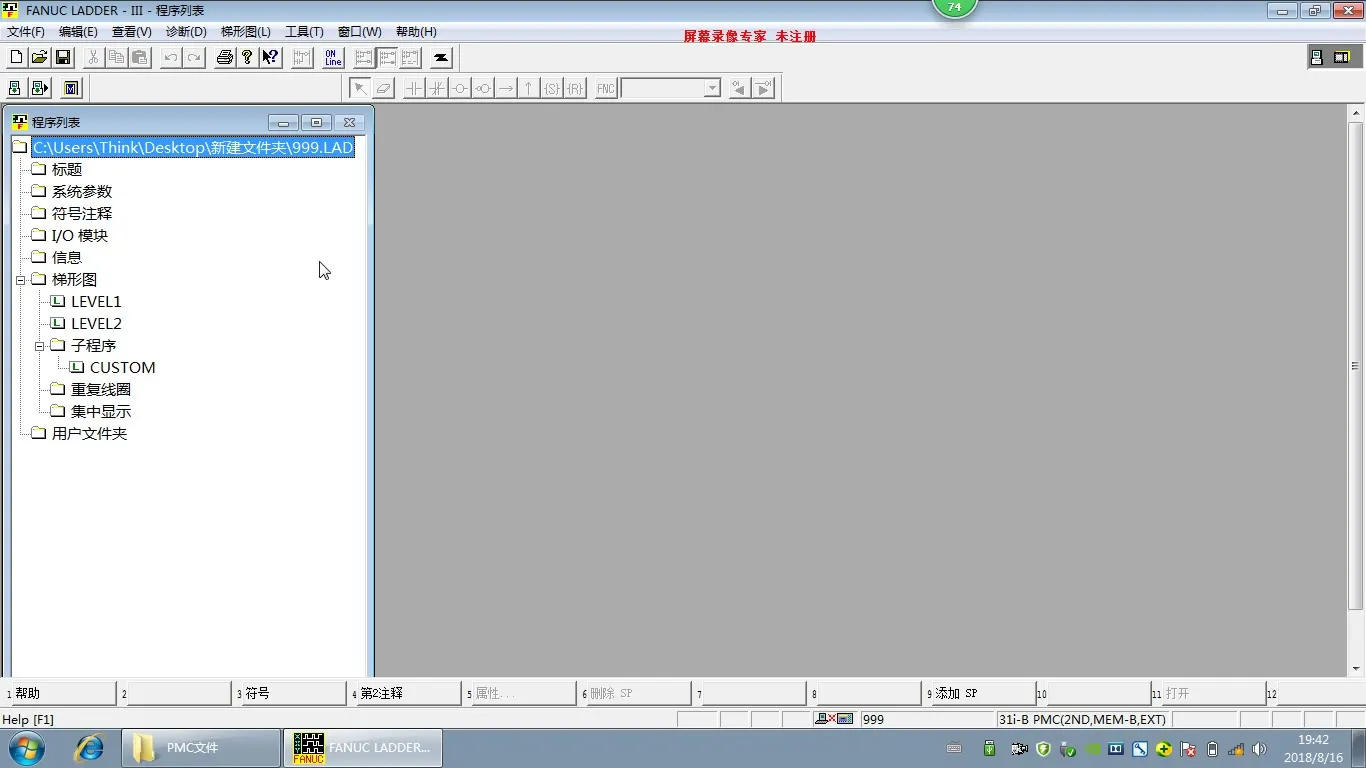The width and height of the screenshot is (1366, 768).
Task: Collapse the 子程序 folder node
Action: click(40, 346)
